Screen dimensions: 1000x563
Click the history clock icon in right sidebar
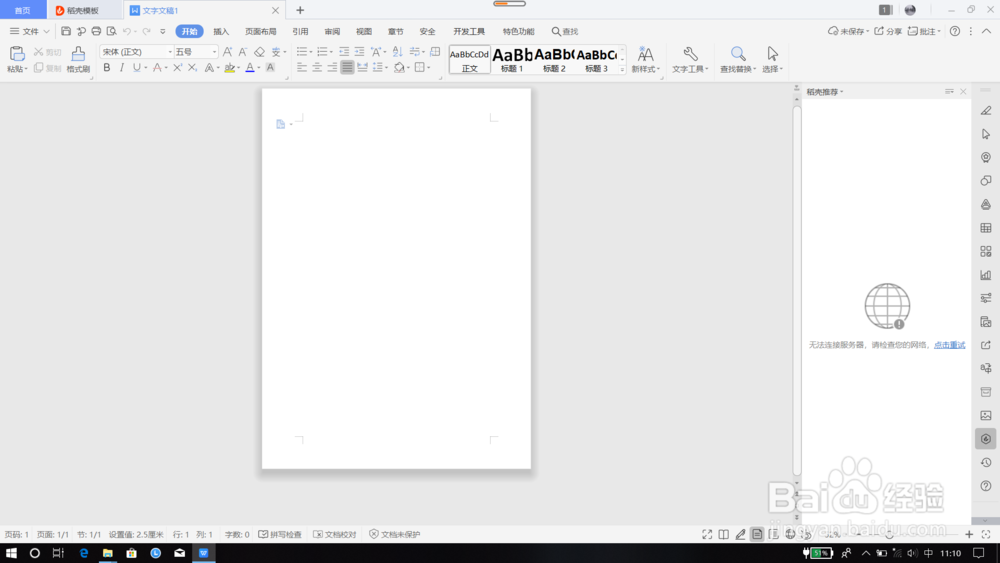[x=986, y=462]
